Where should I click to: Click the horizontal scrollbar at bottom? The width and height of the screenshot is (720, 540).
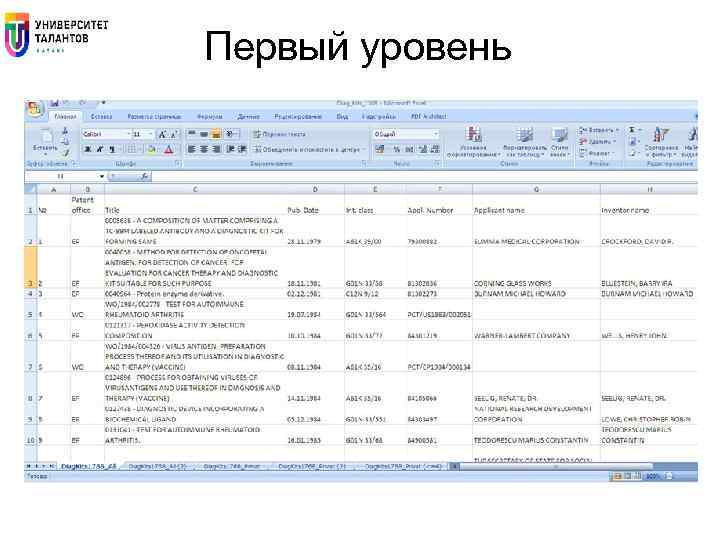(x=555, y=467)
